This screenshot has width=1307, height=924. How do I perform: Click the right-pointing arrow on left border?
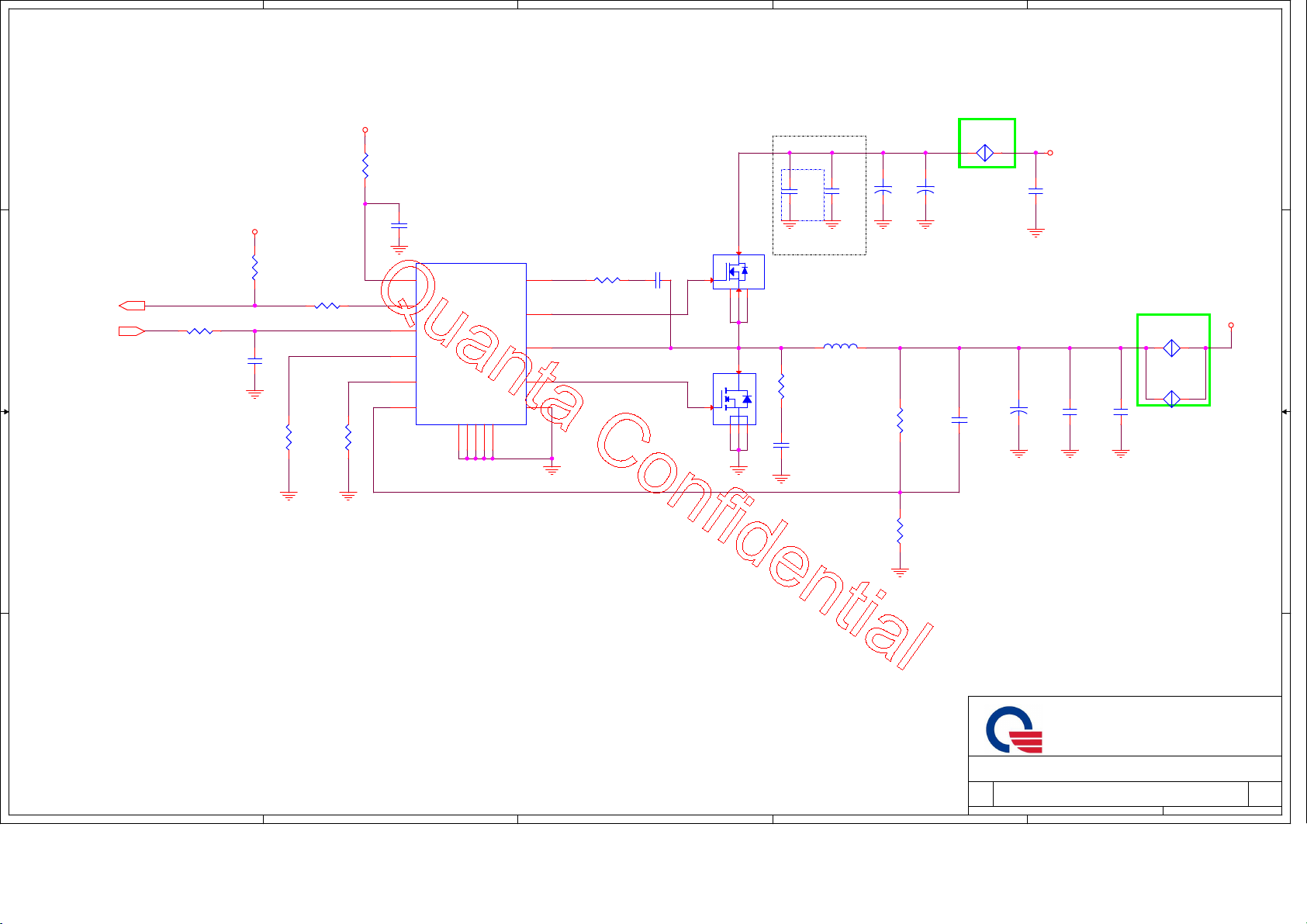coord(5,412)
